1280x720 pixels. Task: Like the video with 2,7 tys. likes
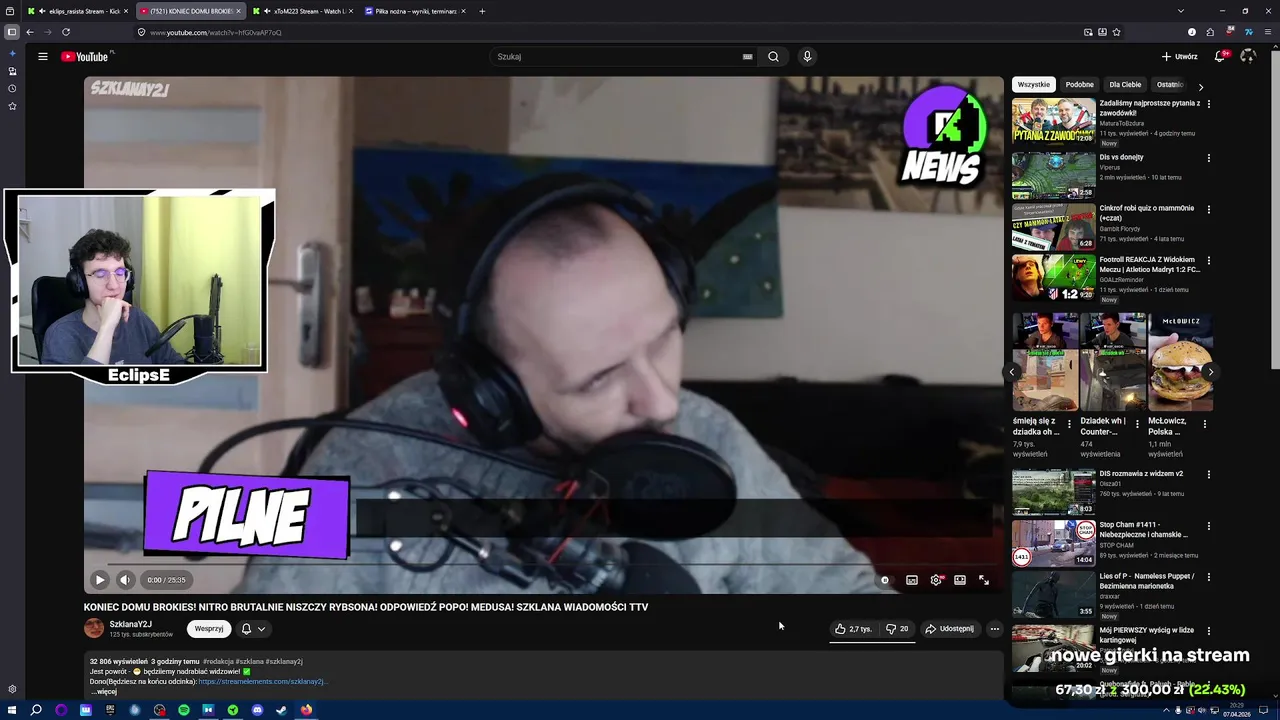point(853,629)
